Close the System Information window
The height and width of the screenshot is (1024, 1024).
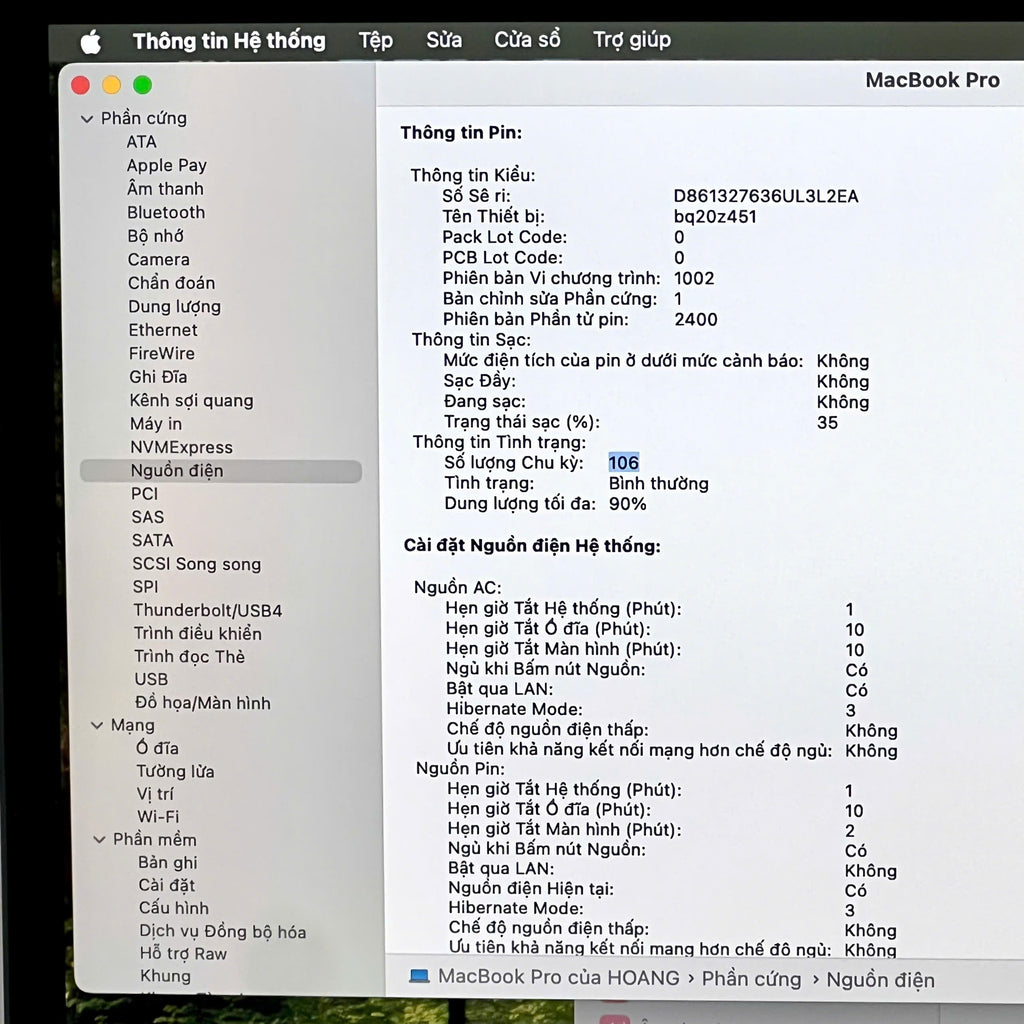[80, 85]
